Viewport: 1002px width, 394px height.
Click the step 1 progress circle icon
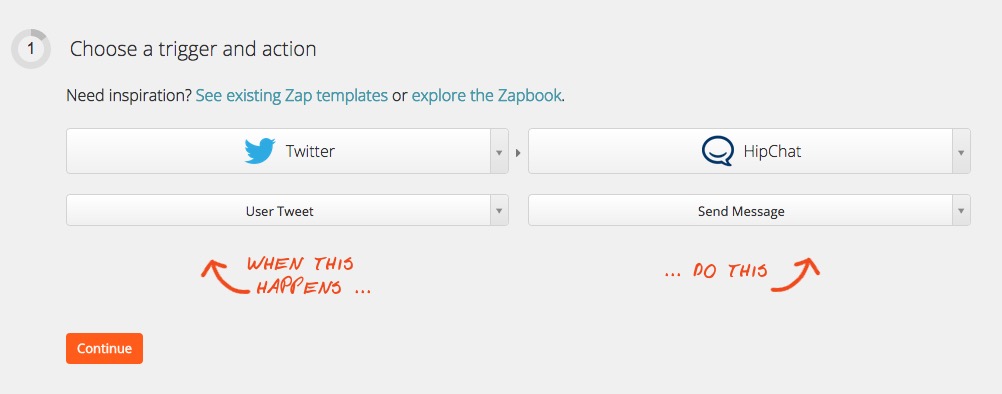coord(31,49)
